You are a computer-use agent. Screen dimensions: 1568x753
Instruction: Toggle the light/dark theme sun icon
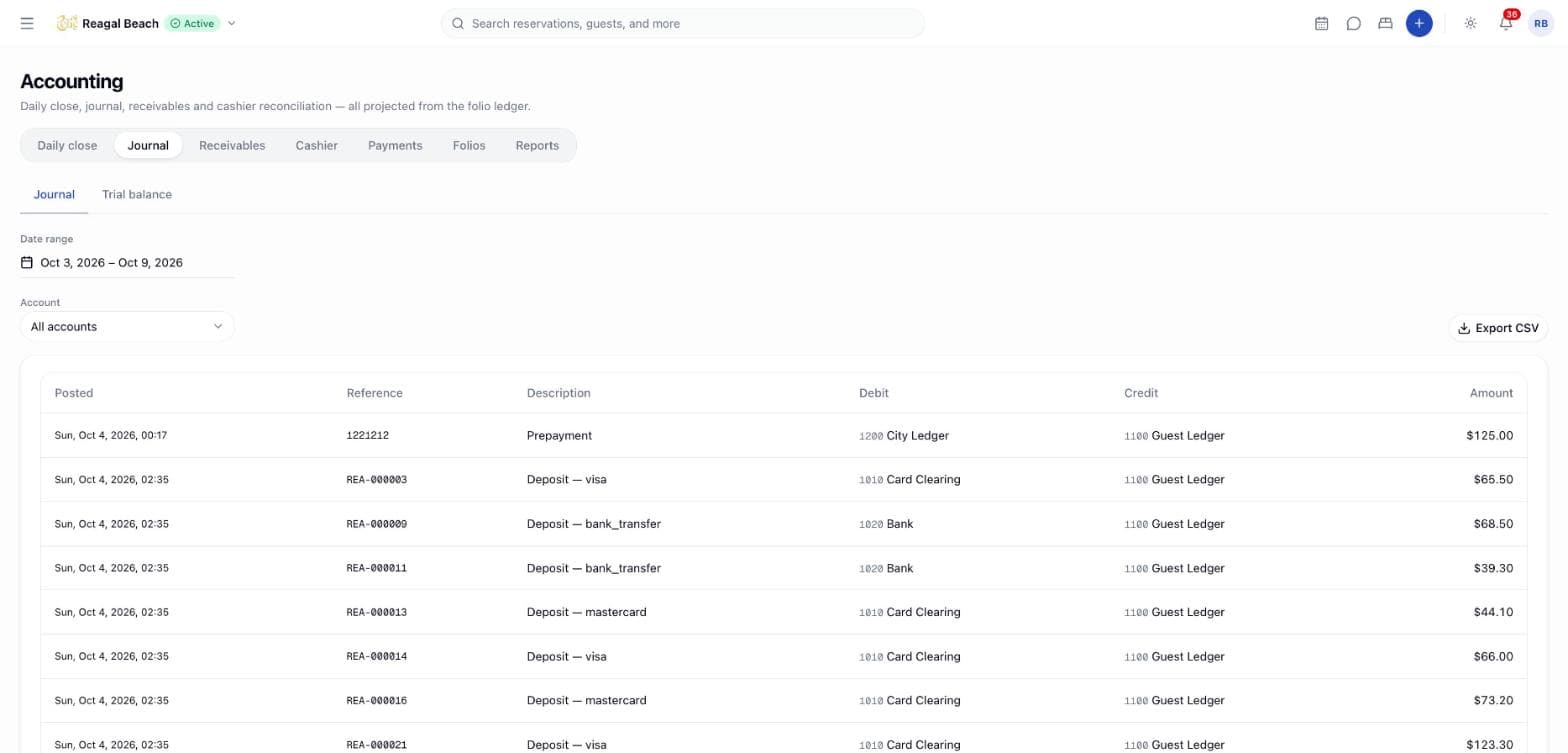1470,23
